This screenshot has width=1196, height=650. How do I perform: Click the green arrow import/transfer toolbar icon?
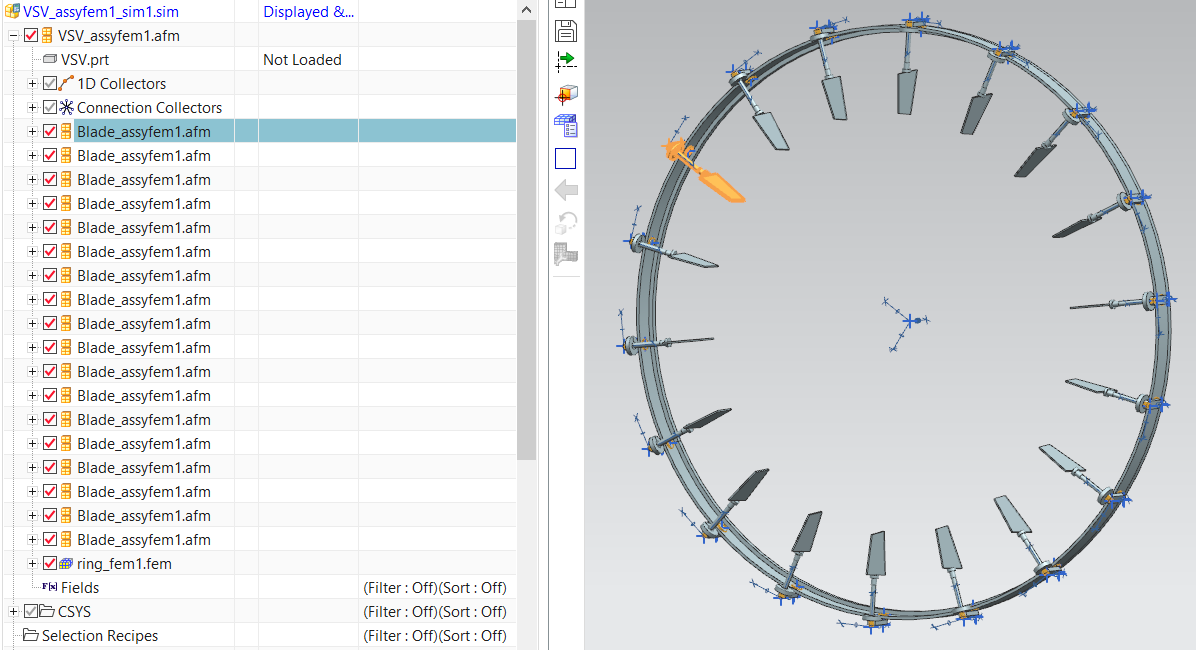coord(565,61)
